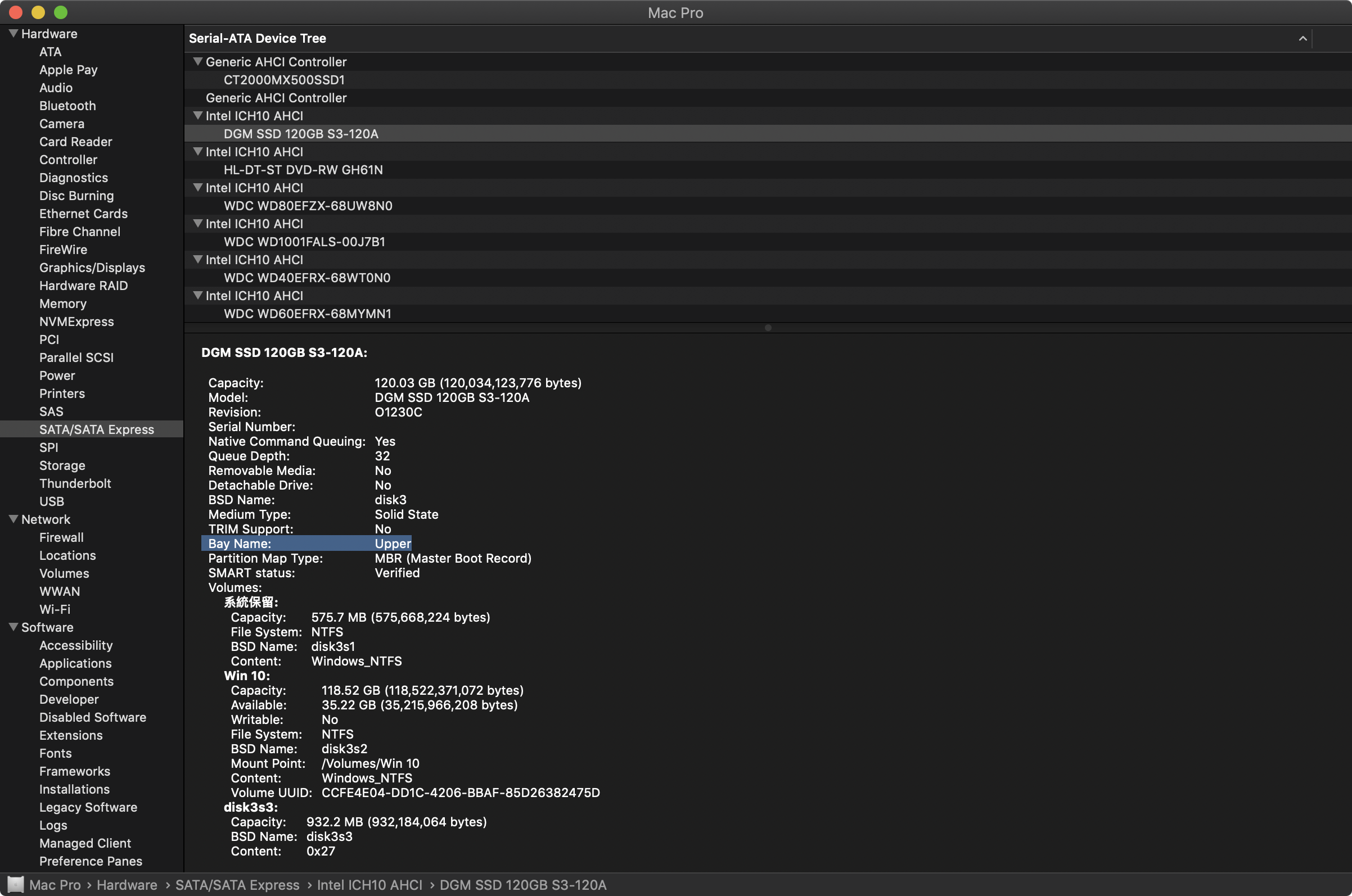Open Preference Panes category
The height and width of the screenshot is (896, 1352).
(91, 861)
